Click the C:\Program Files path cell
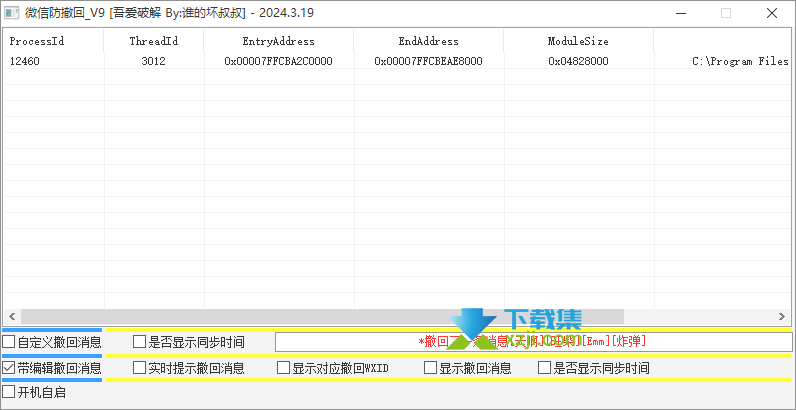The width and height of the screenshot is (796, 410). [x=740, y=61]
